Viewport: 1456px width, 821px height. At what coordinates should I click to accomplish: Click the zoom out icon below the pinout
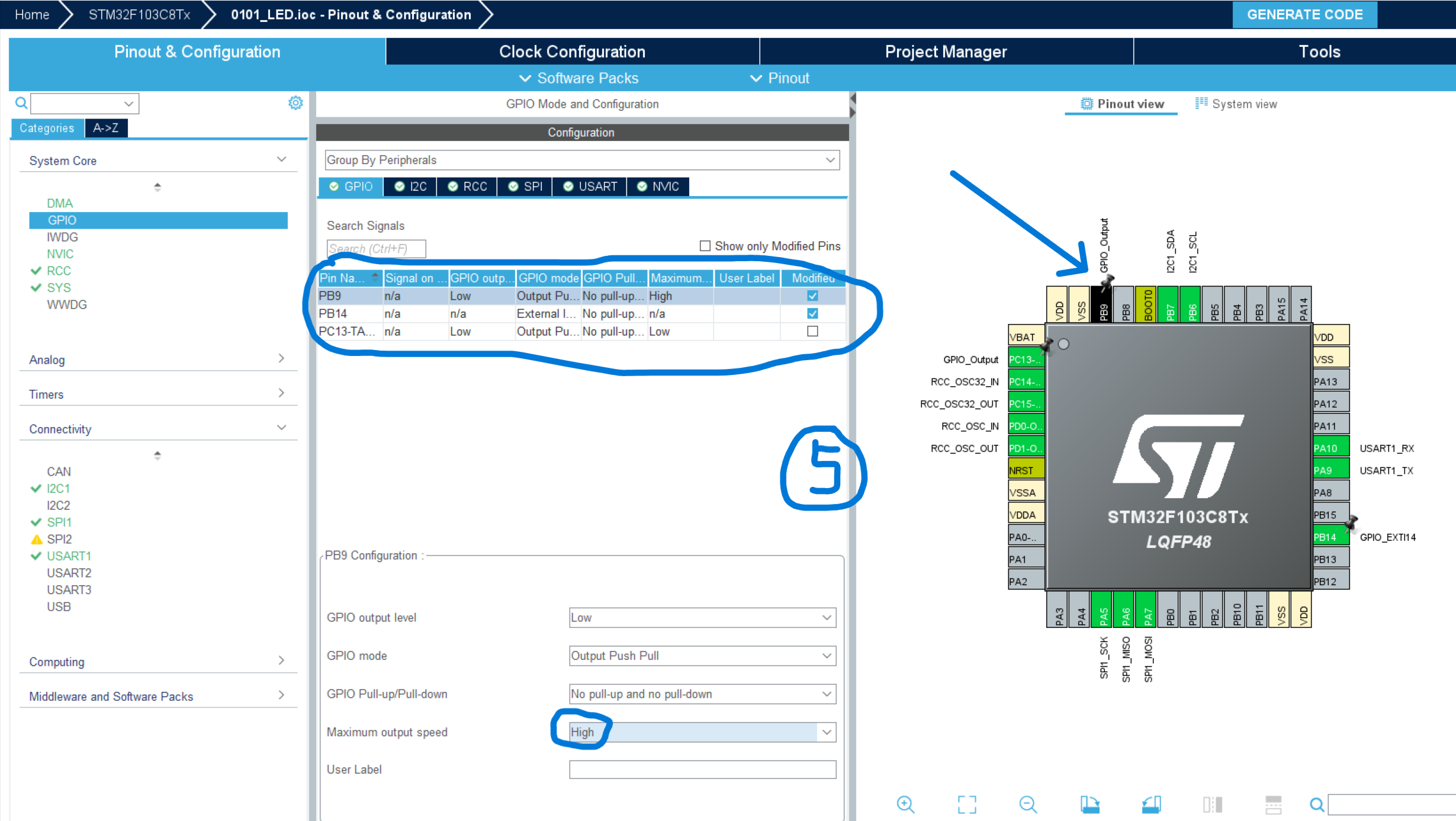click(1028, 804)
